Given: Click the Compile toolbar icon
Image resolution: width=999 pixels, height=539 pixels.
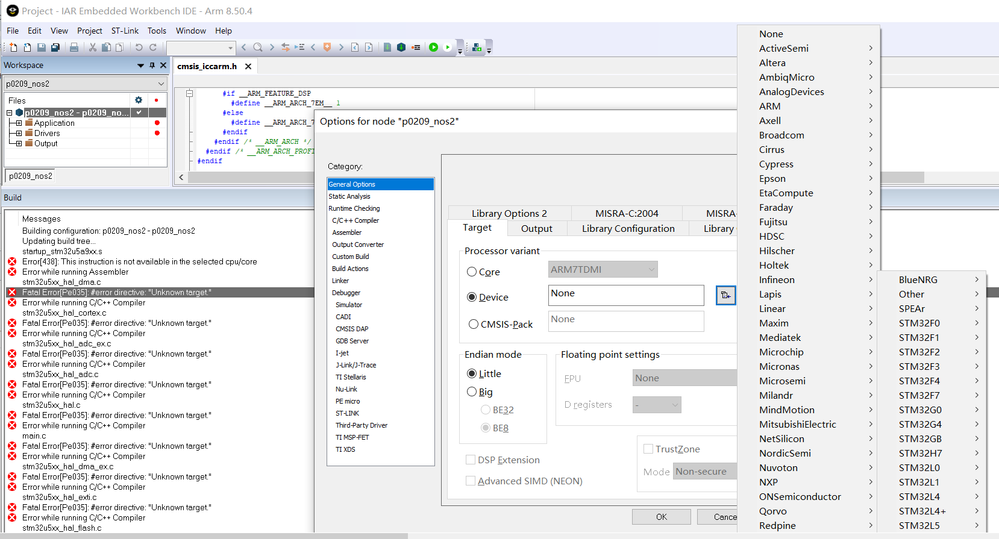Looking at the screenshot, I should tap(387, 47).
